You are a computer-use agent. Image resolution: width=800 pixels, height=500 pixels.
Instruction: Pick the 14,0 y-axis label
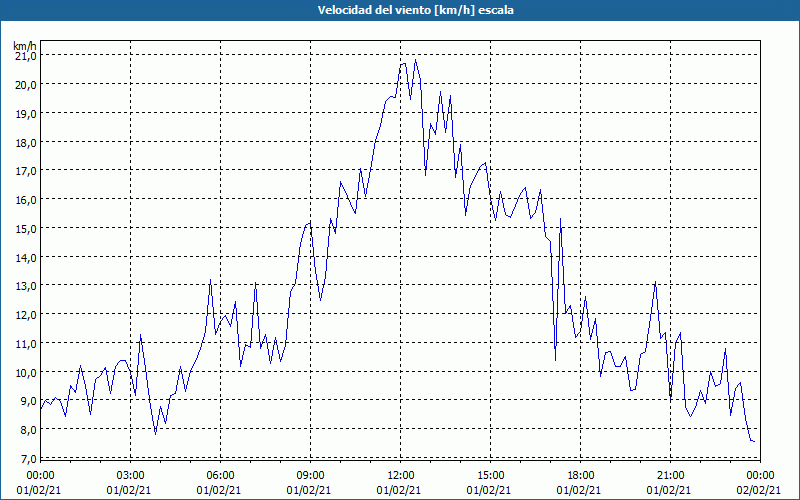point(26,258)
